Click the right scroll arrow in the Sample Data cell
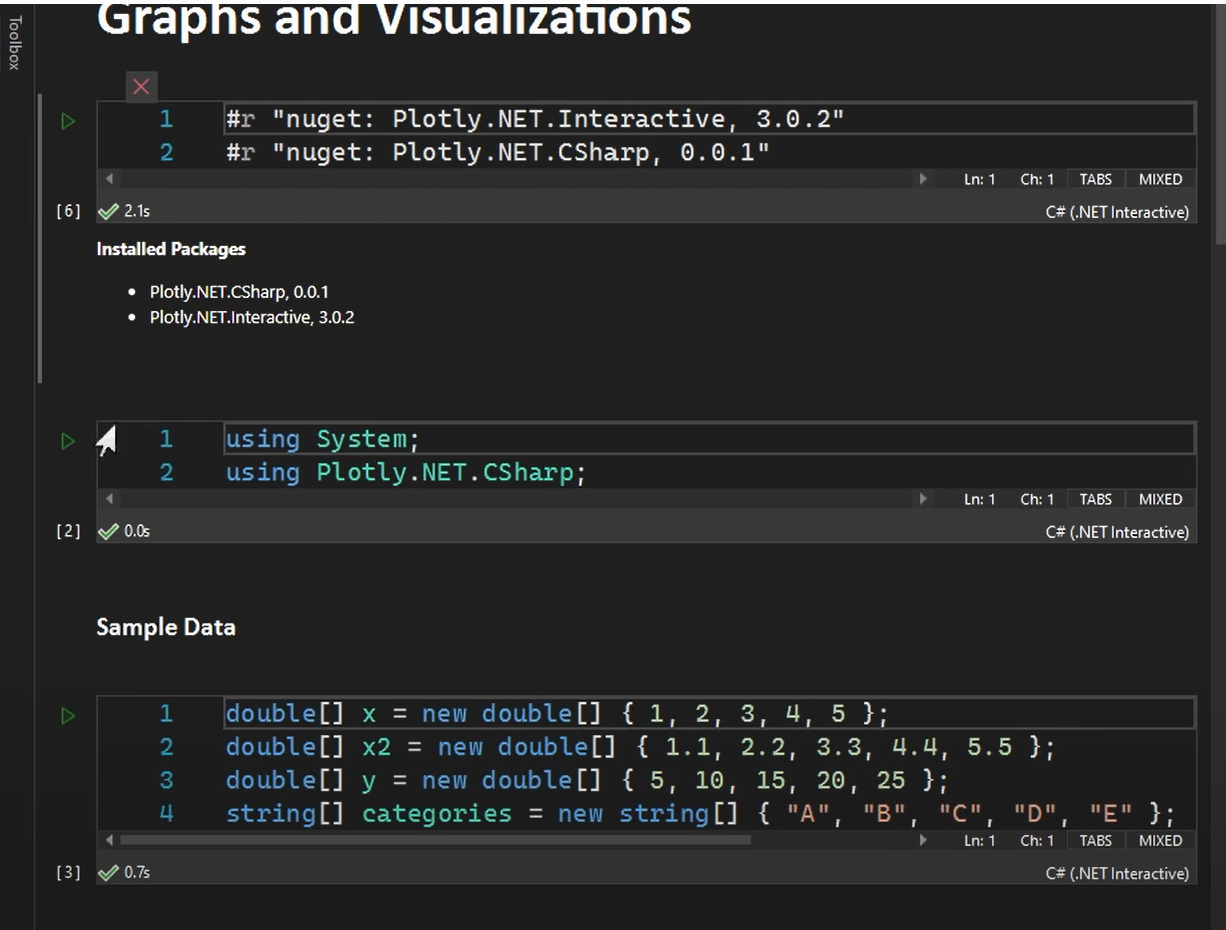1226x930 pixels. (x=922, y=840)
